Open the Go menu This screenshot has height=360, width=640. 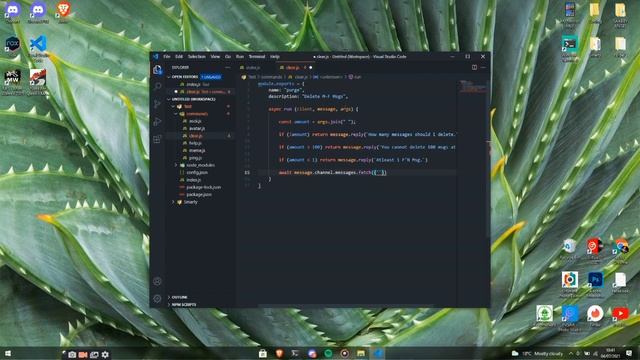point(228,57)
